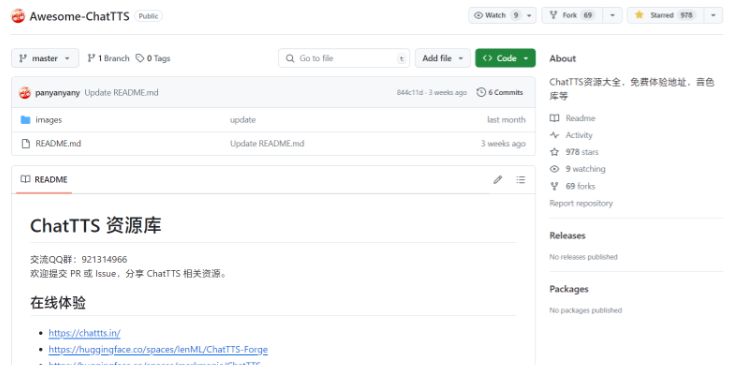
Task: Click the 'last month' timestamp for images
Action: click(506, 119)
